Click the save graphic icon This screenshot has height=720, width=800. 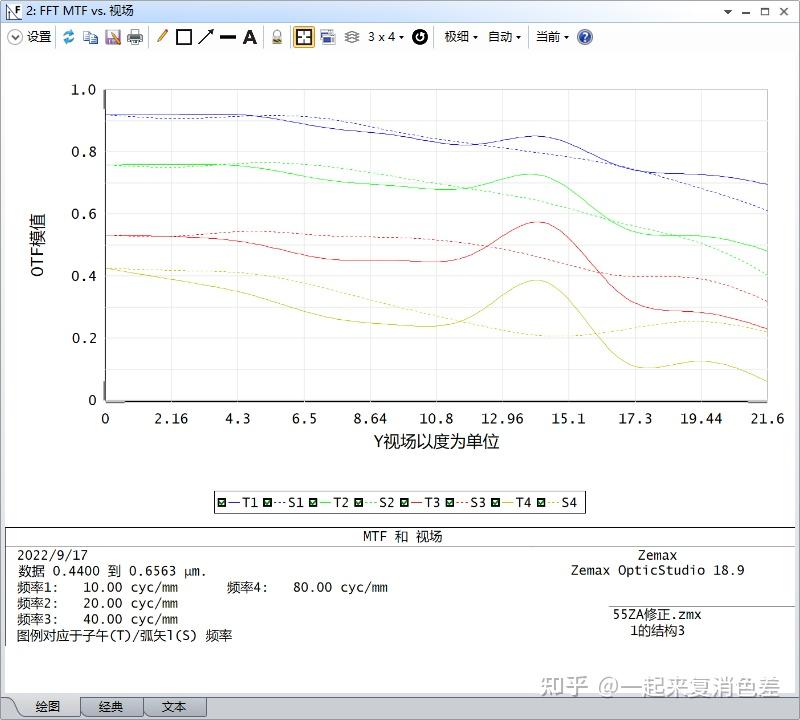(113, 37)
